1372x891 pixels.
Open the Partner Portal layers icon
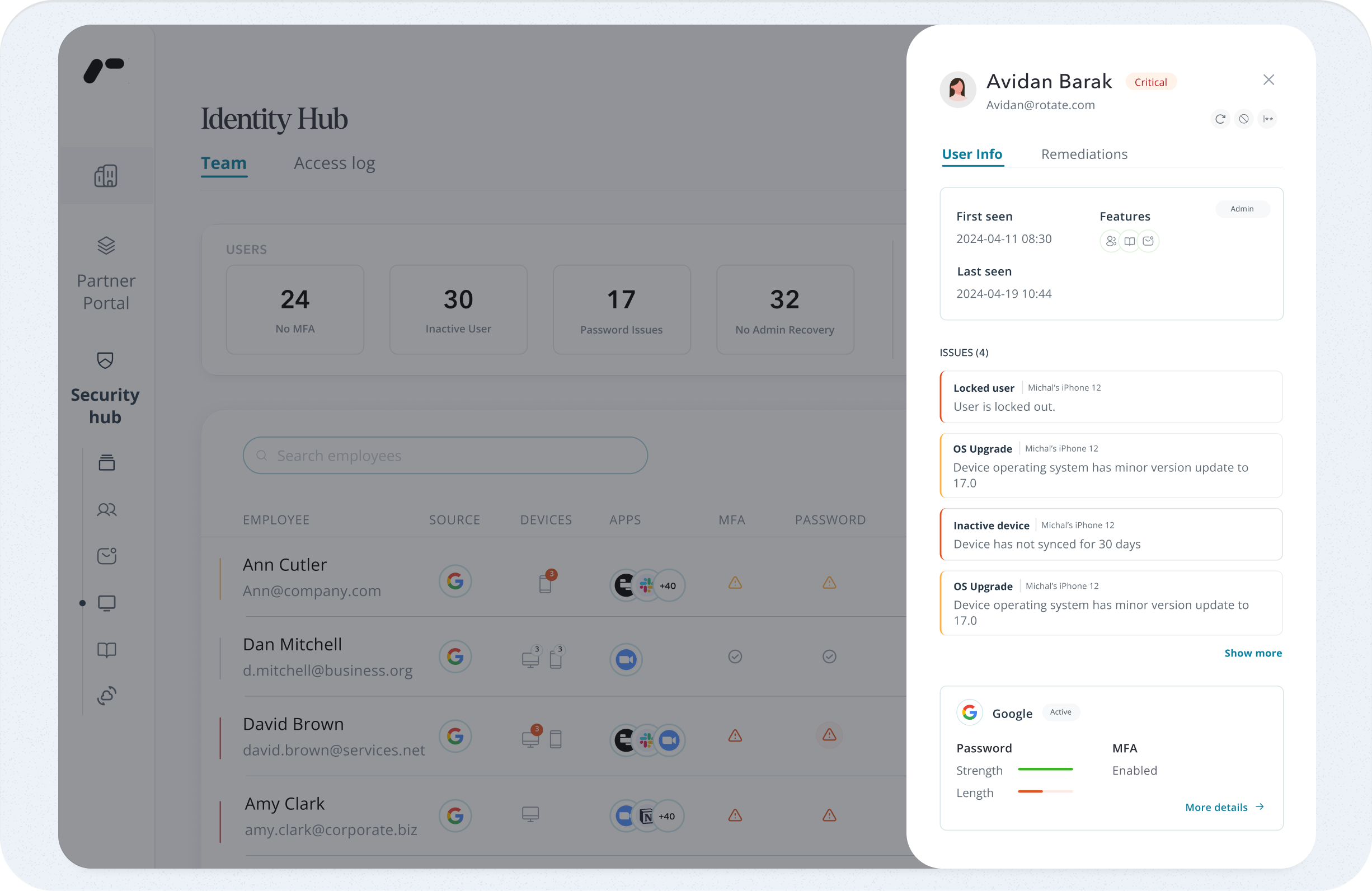pos(106,246)
